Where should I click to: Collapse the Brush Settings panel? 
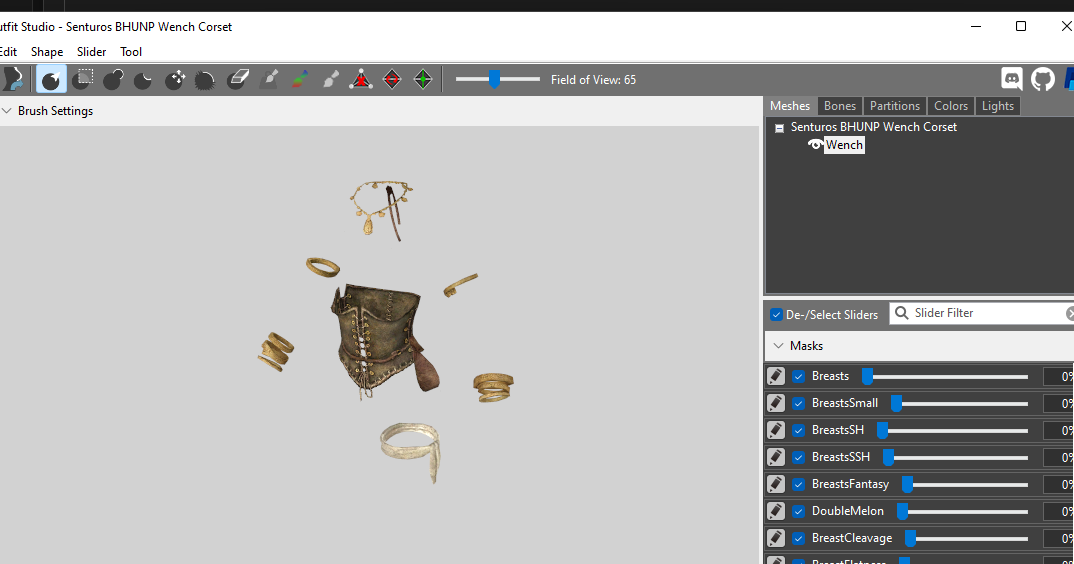pyautogui.click(x=7, y=110)
